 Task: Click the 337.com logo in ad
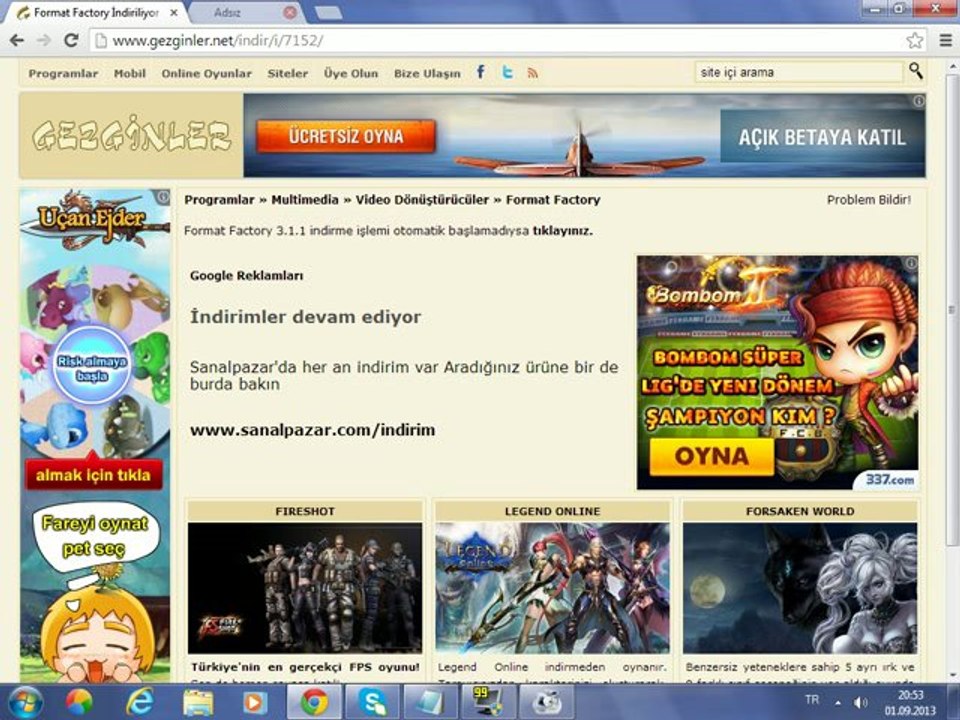(890, 479)
